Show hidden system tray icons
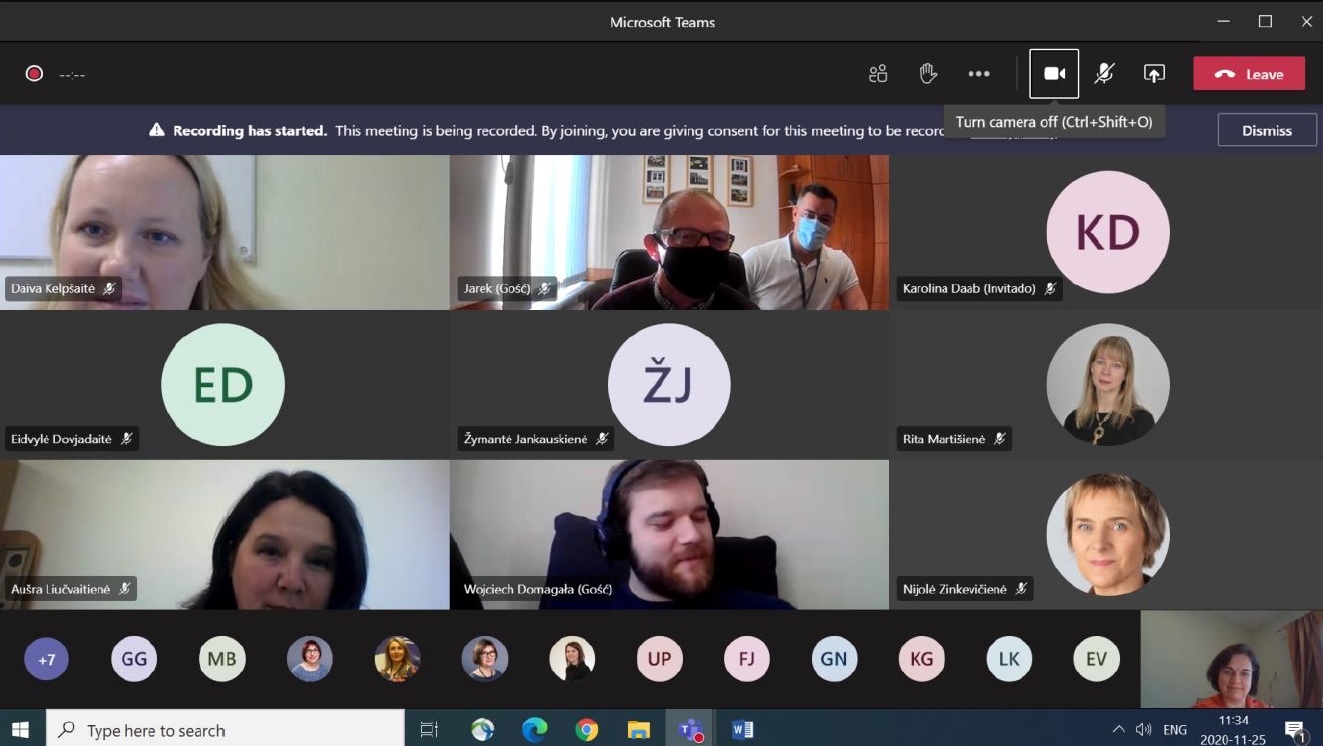 1118,730
